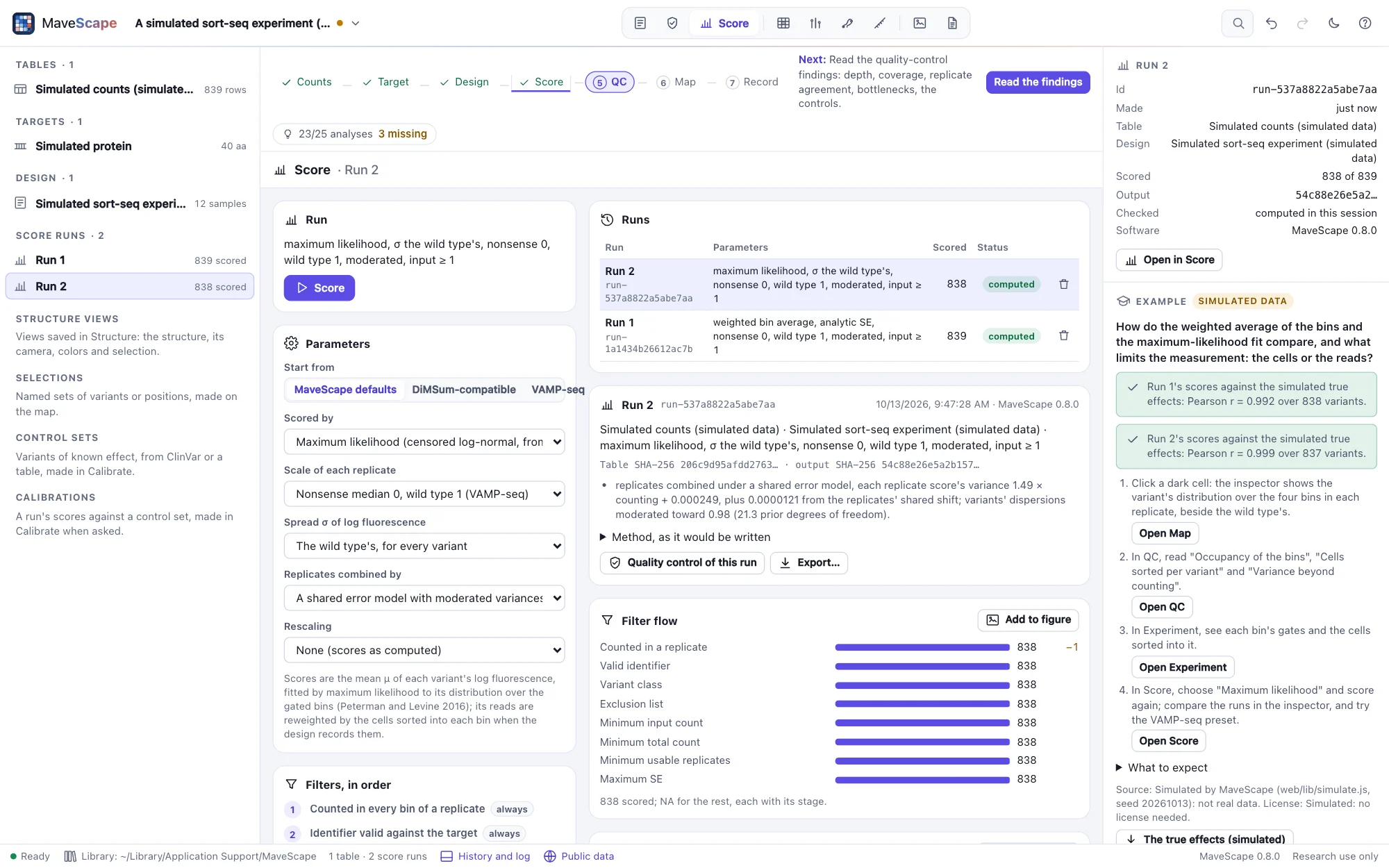Select the VAMP-seq preset
1389x868 pixels.
point(558,390)
